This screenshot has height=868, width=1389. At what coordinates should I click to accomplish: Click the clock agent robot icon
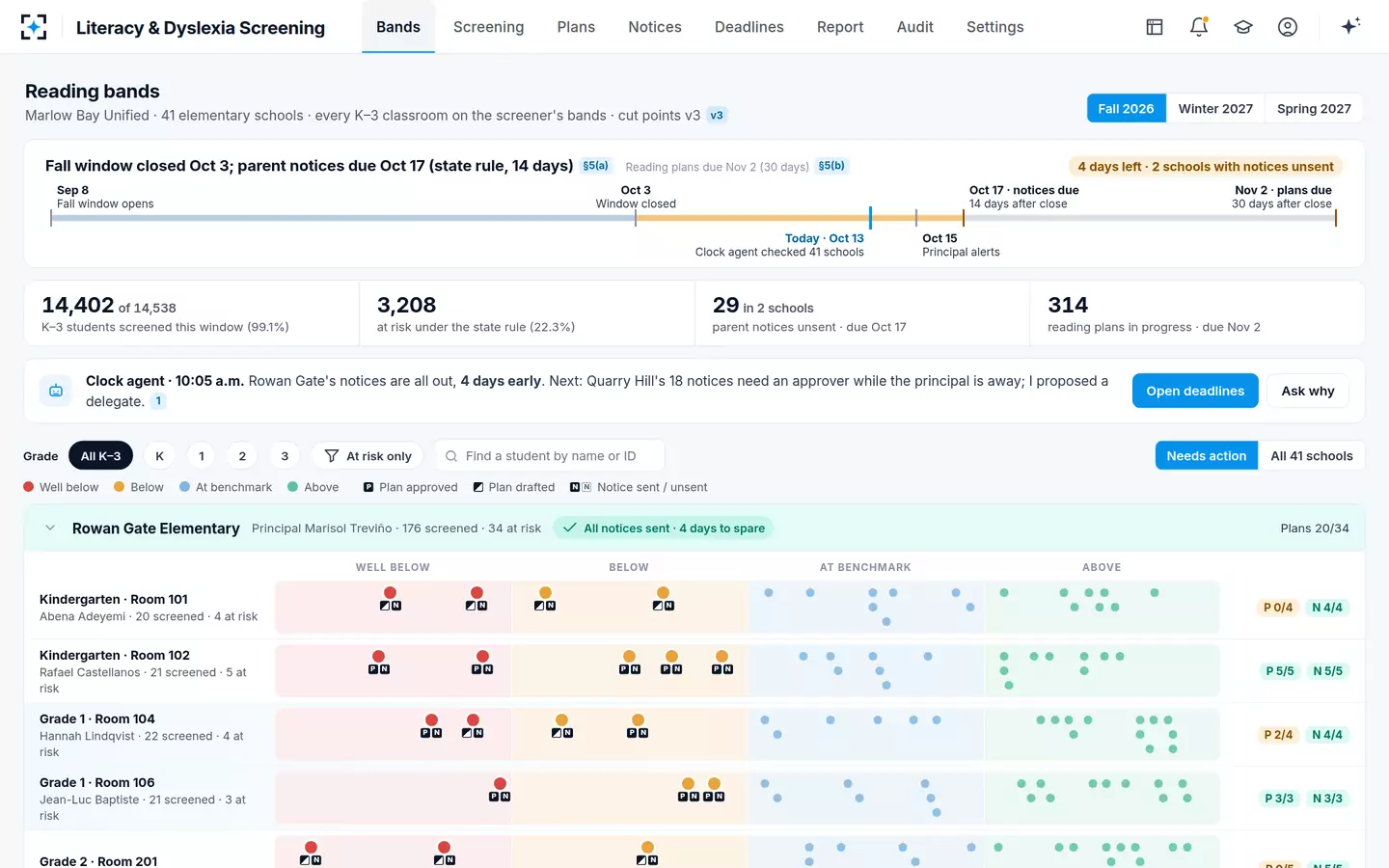tap(56, 391)
